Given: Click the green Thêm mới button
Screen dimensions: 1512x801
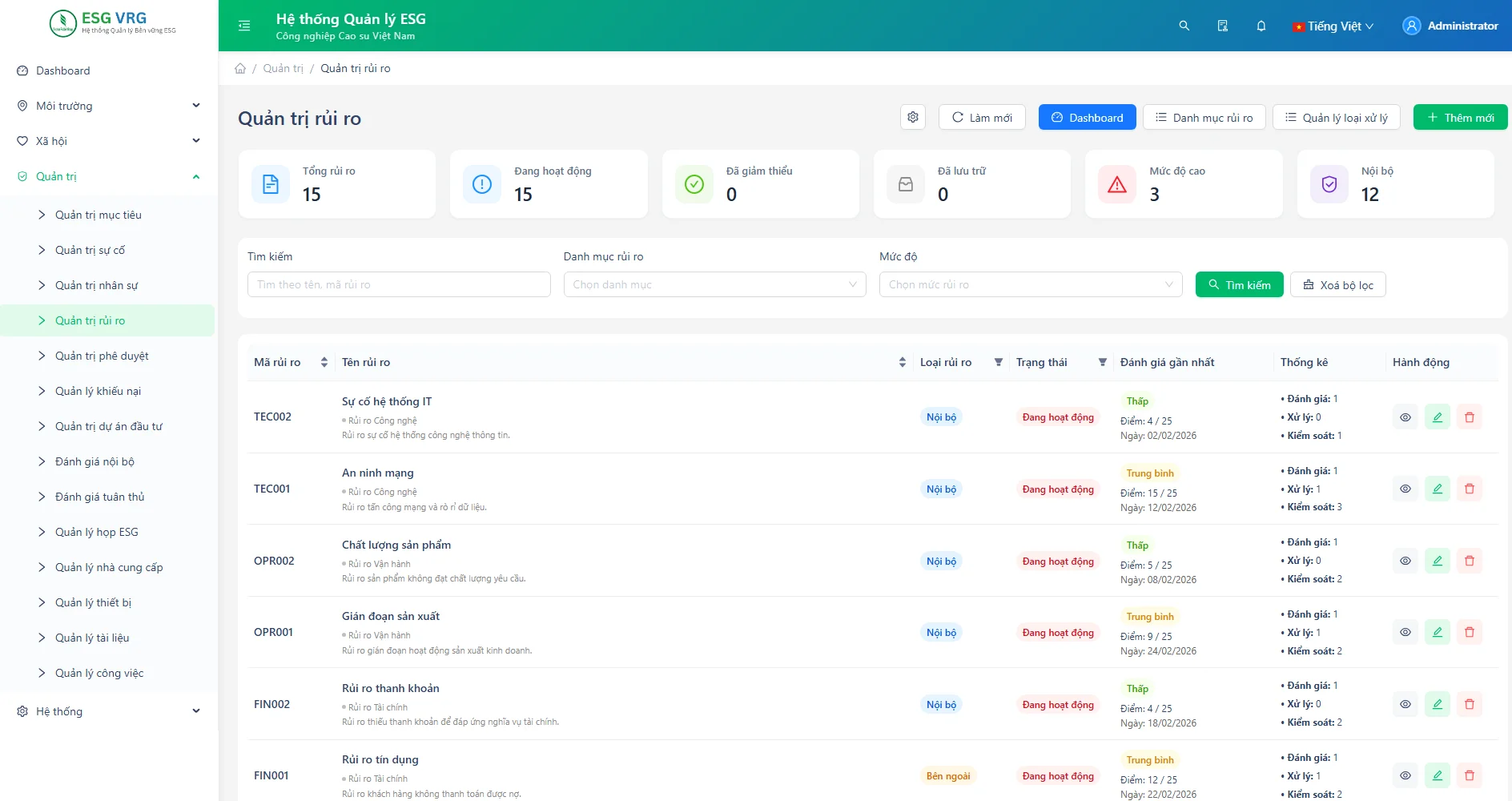Looking at the screenshot, I should (x=1460, y=118).
